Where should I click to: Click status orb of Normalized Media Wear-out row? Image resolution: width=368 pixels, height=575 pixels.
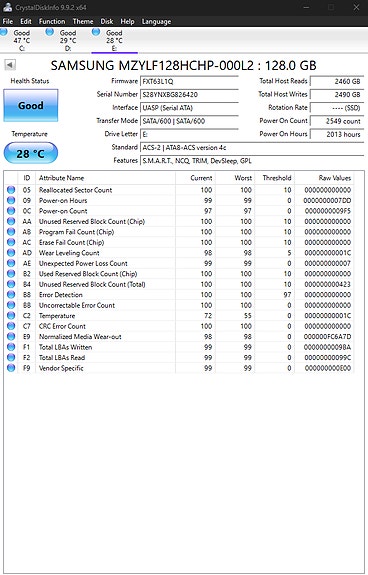[x=11, y=337]
